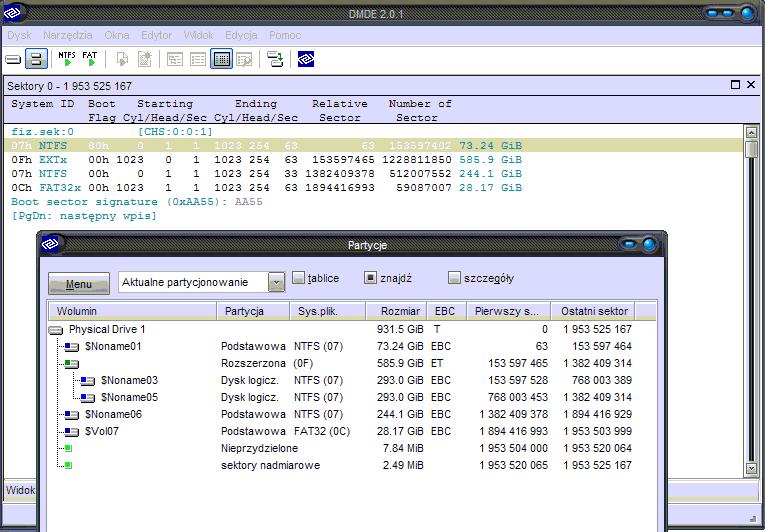This screenshot has width=765, height=532.
Task: Click the partitions toolbar icon
Action: (x=36, y=59)
